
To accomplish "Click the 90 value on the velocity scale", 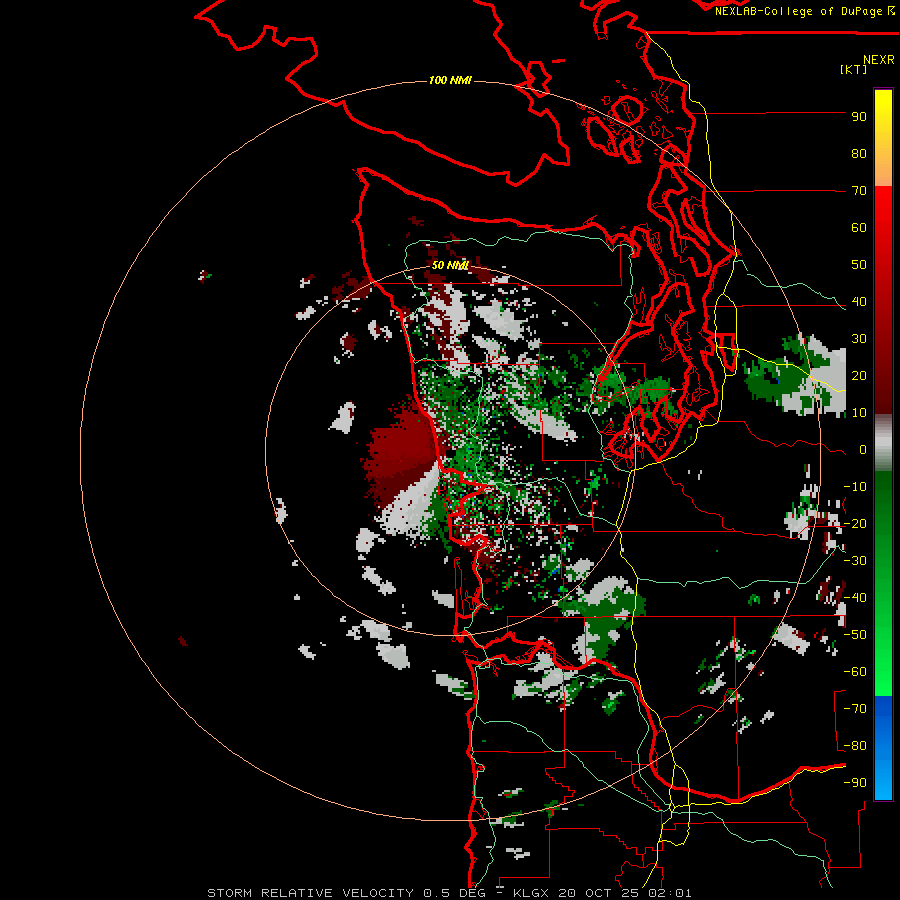I will pos(859,117).
